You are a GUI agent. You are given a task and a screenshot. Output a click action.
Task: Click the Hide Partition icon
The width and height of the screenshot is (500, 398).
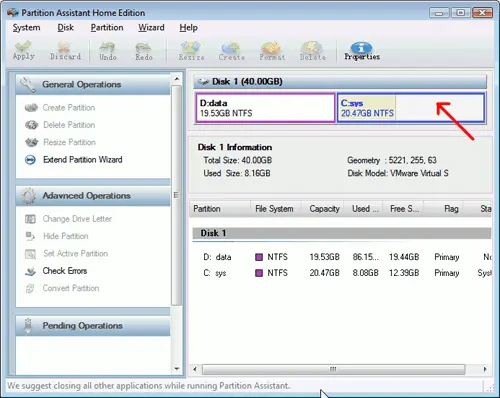pos(30,236)
